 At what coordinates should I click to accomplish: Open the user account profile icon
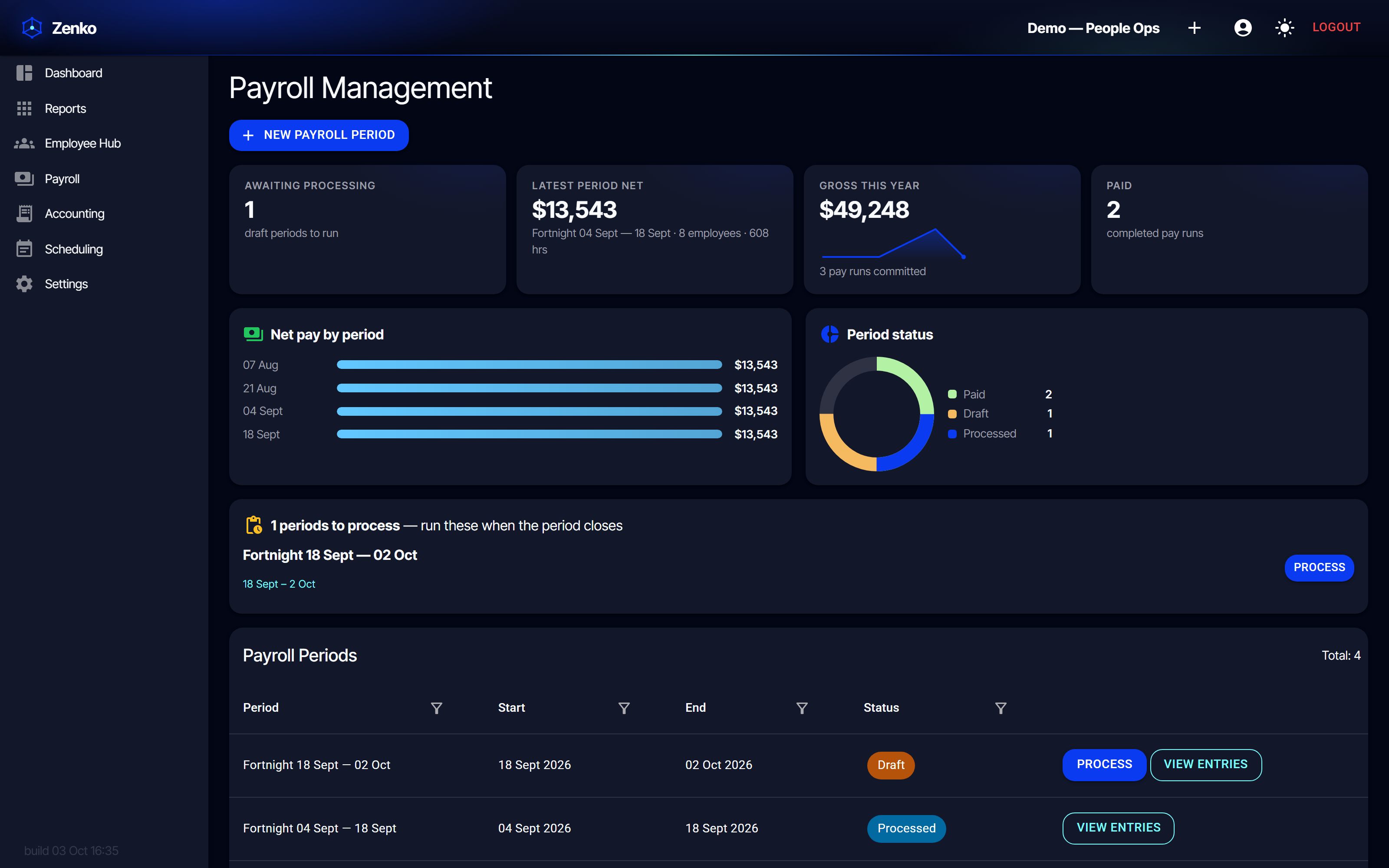[1243, 27]
